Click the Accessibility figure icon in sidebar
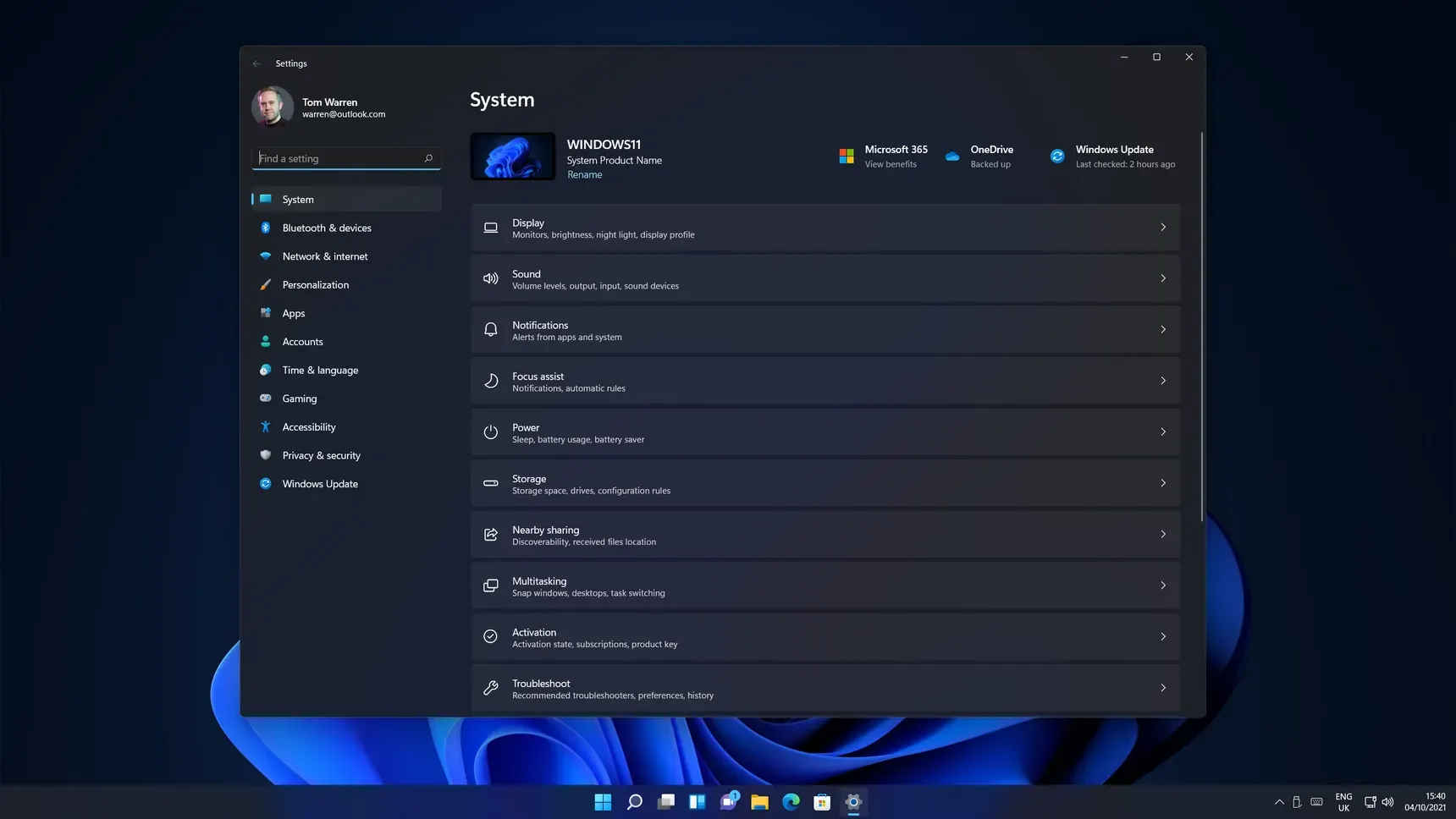The width and height of the screenshot is (1456, 819). (x=265, y=427)
